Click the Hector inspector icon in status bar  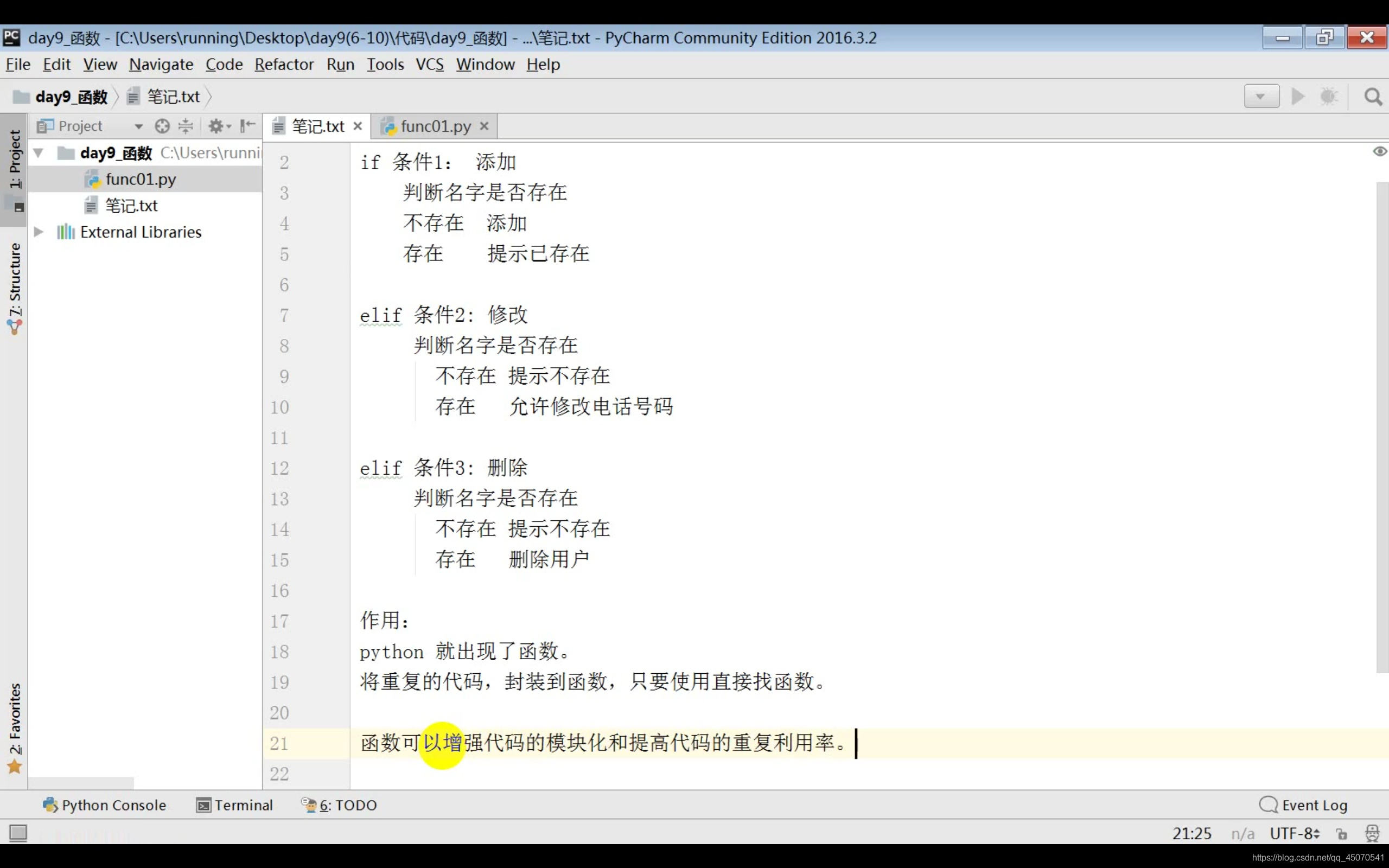1372,833
